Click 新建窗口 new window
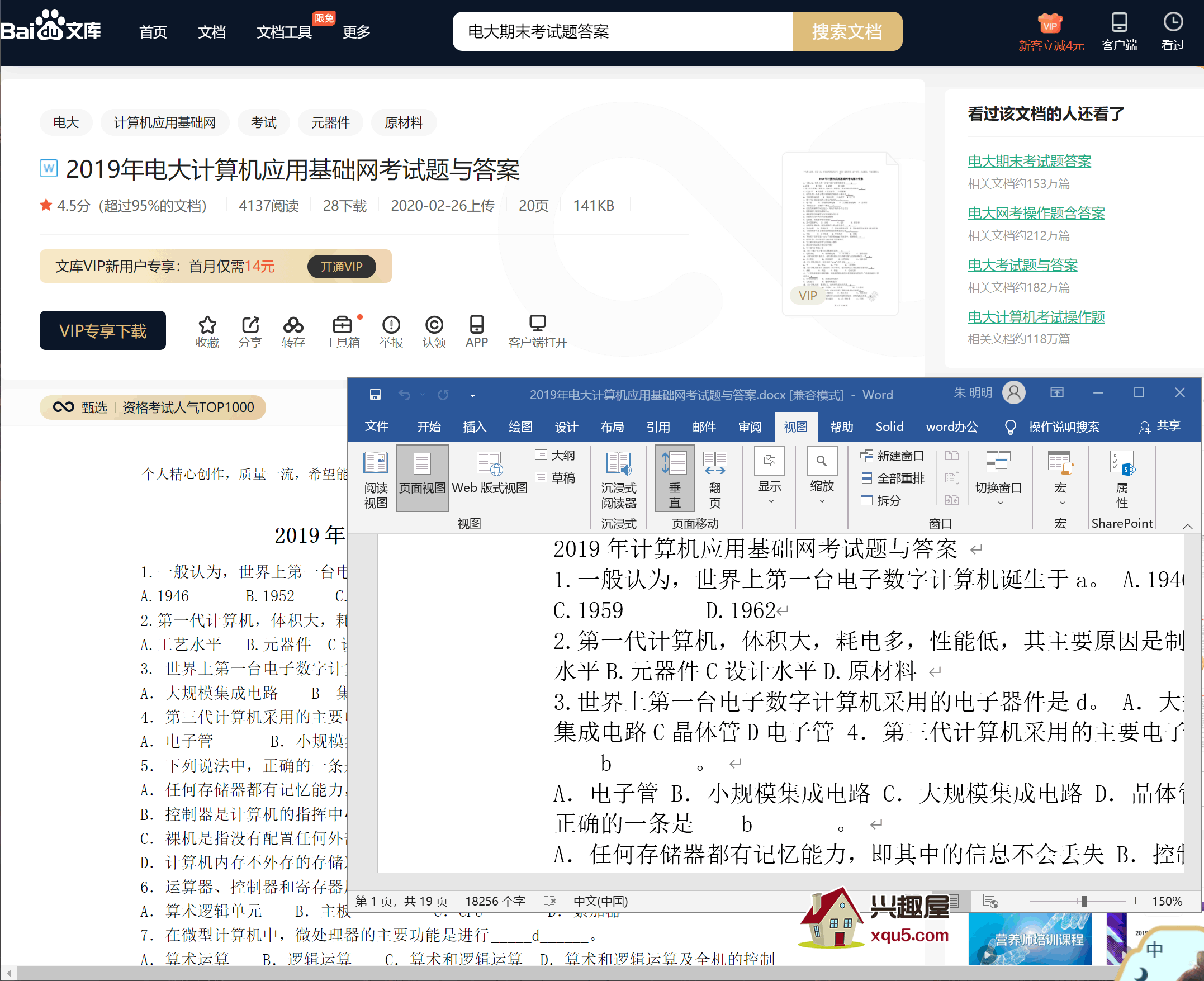The height and width of the screenshot is (981, 1204). (x=892, y=456)
